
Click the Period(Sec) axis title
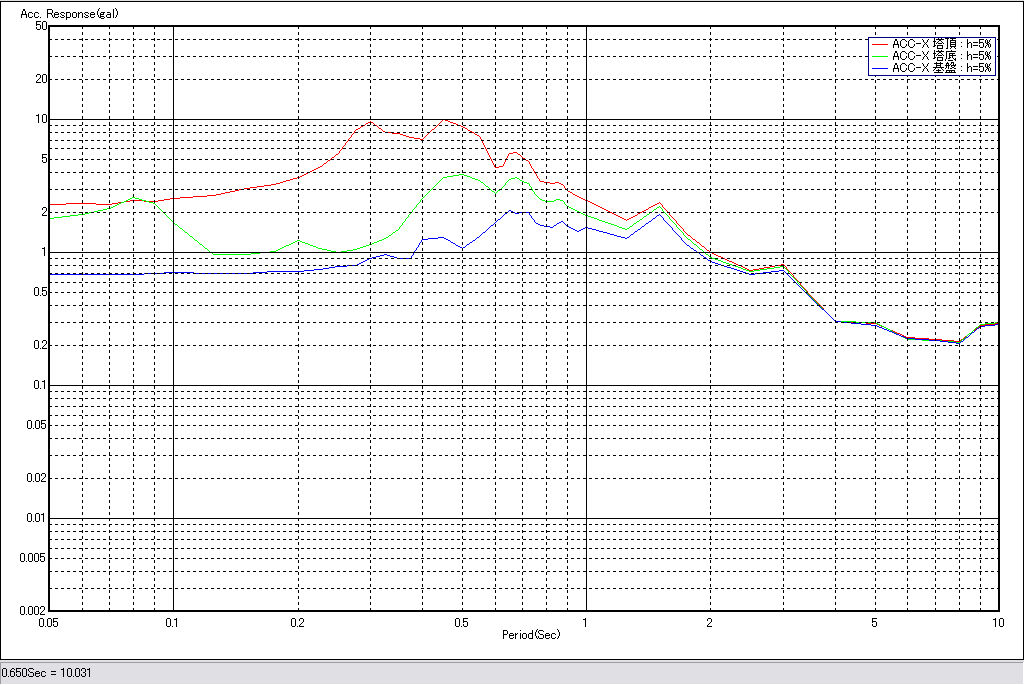531,634
